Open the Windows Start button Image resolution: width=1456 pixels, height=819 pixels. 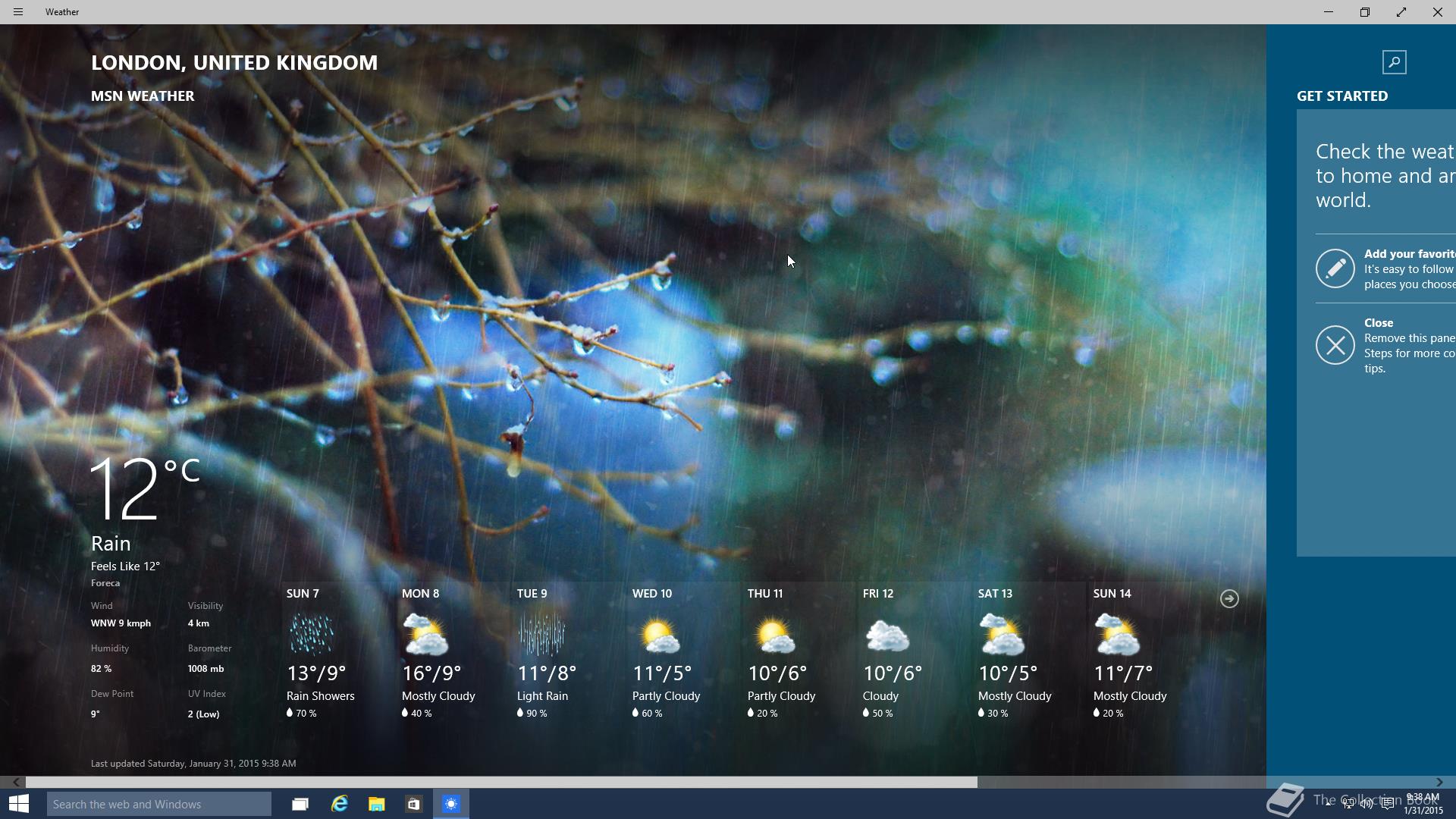coord(19,804)
